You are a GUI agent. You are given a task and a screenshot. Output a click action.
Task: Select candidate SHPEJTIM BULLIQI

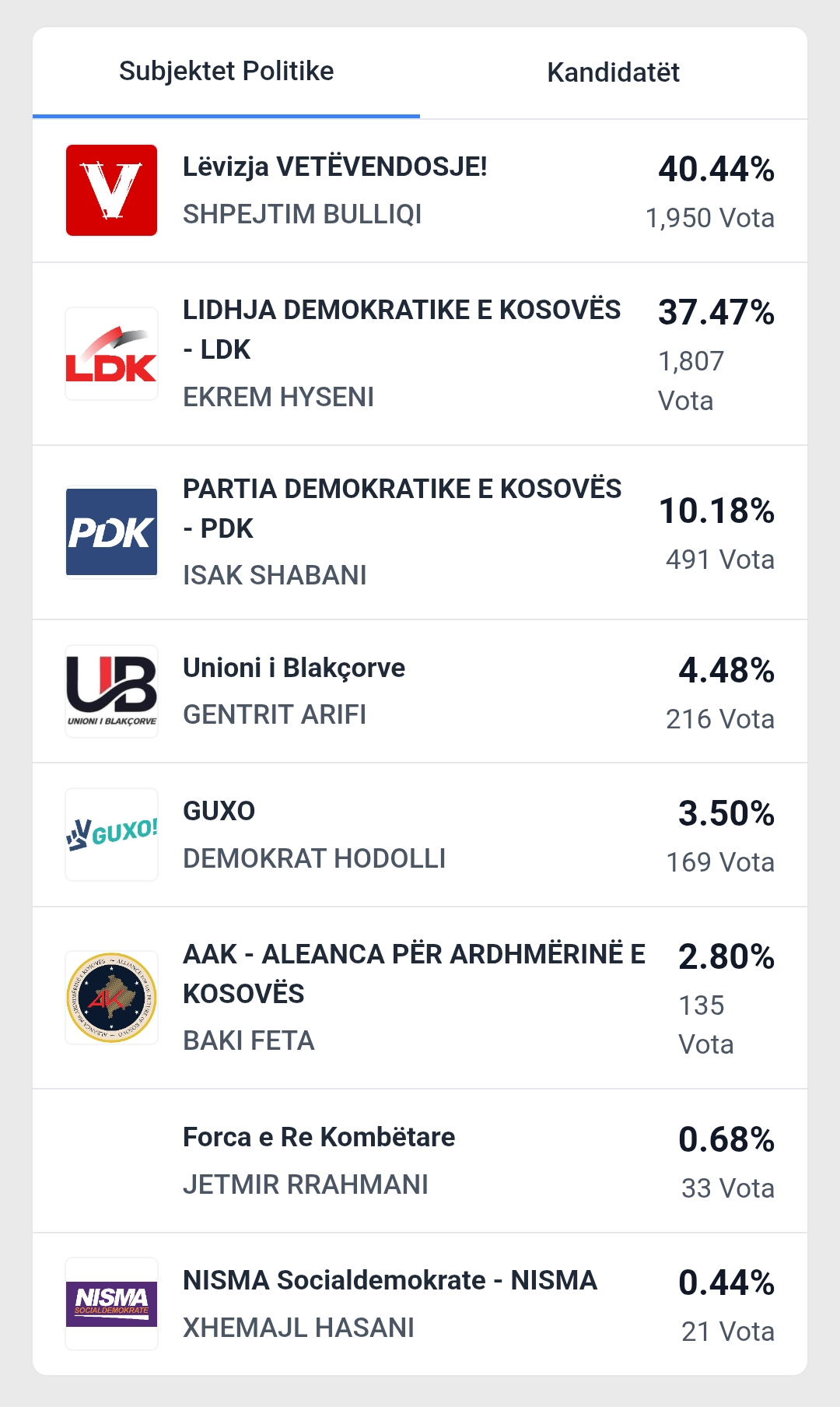[x=302, y=214]
